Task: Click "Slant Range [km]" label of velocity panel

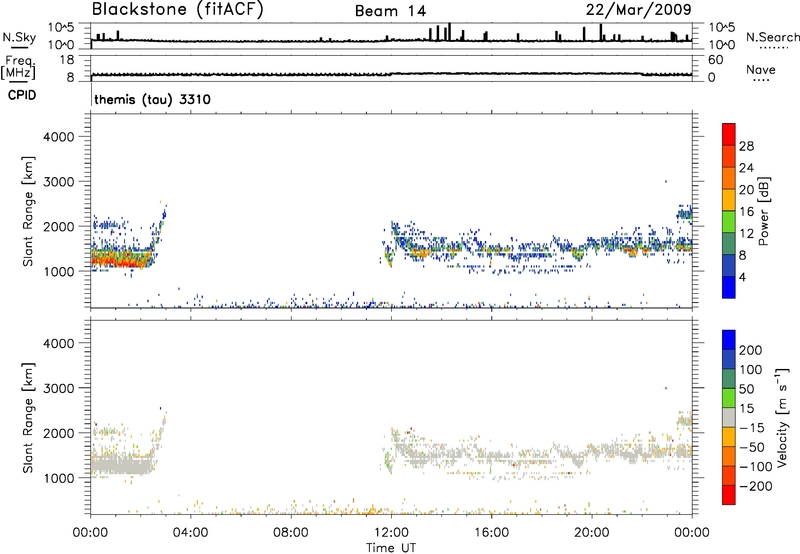Action: pos(28,418)
